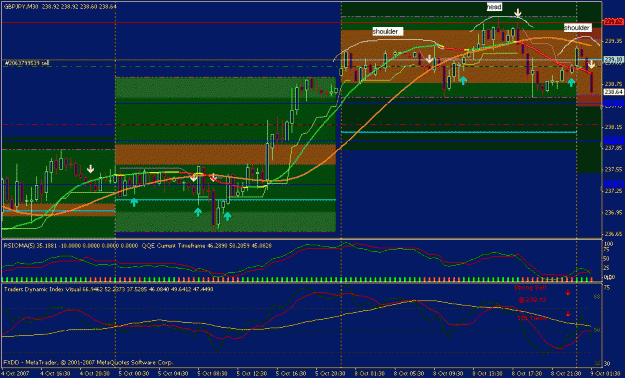Viewport: 625px width, 378px height.
Task: Click the 238.75 price scale value
Action: 614,84
